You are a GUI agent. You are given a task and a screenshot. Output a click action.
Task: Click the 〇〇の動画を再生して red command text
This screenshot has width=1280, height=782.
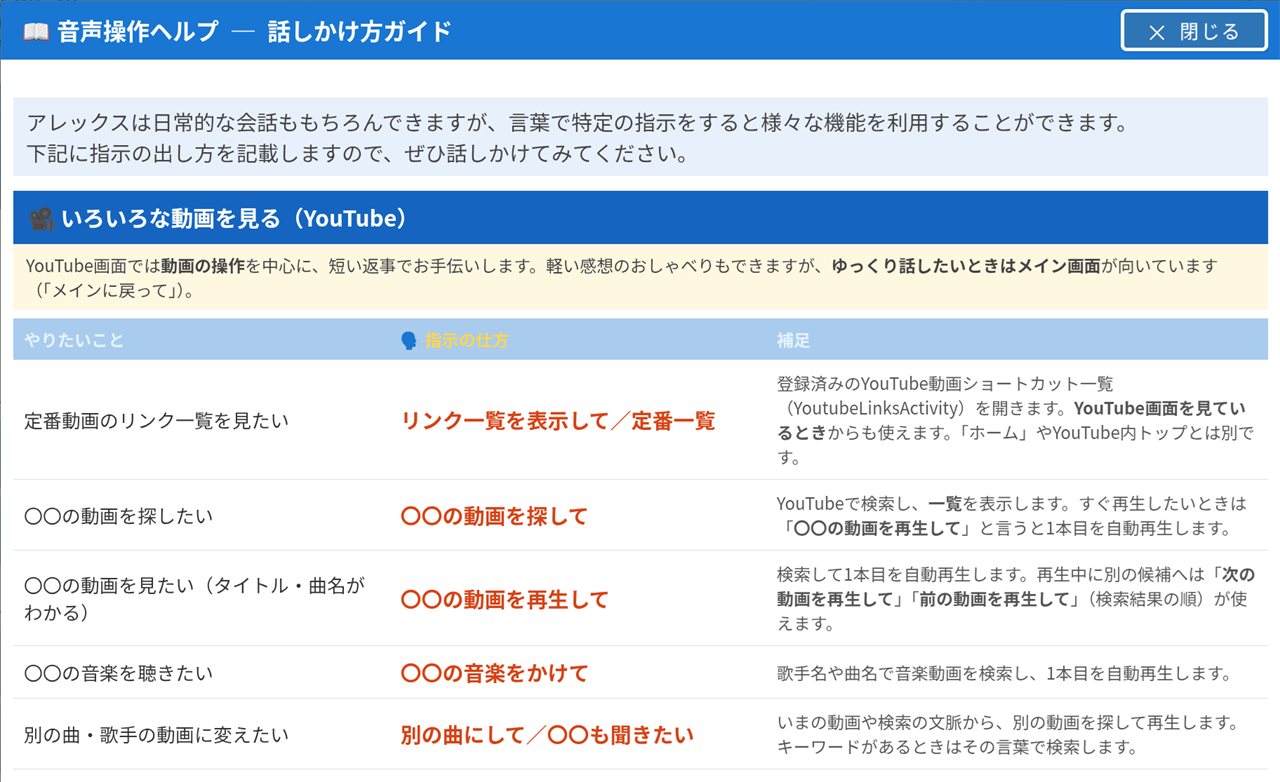coord(505,599)
